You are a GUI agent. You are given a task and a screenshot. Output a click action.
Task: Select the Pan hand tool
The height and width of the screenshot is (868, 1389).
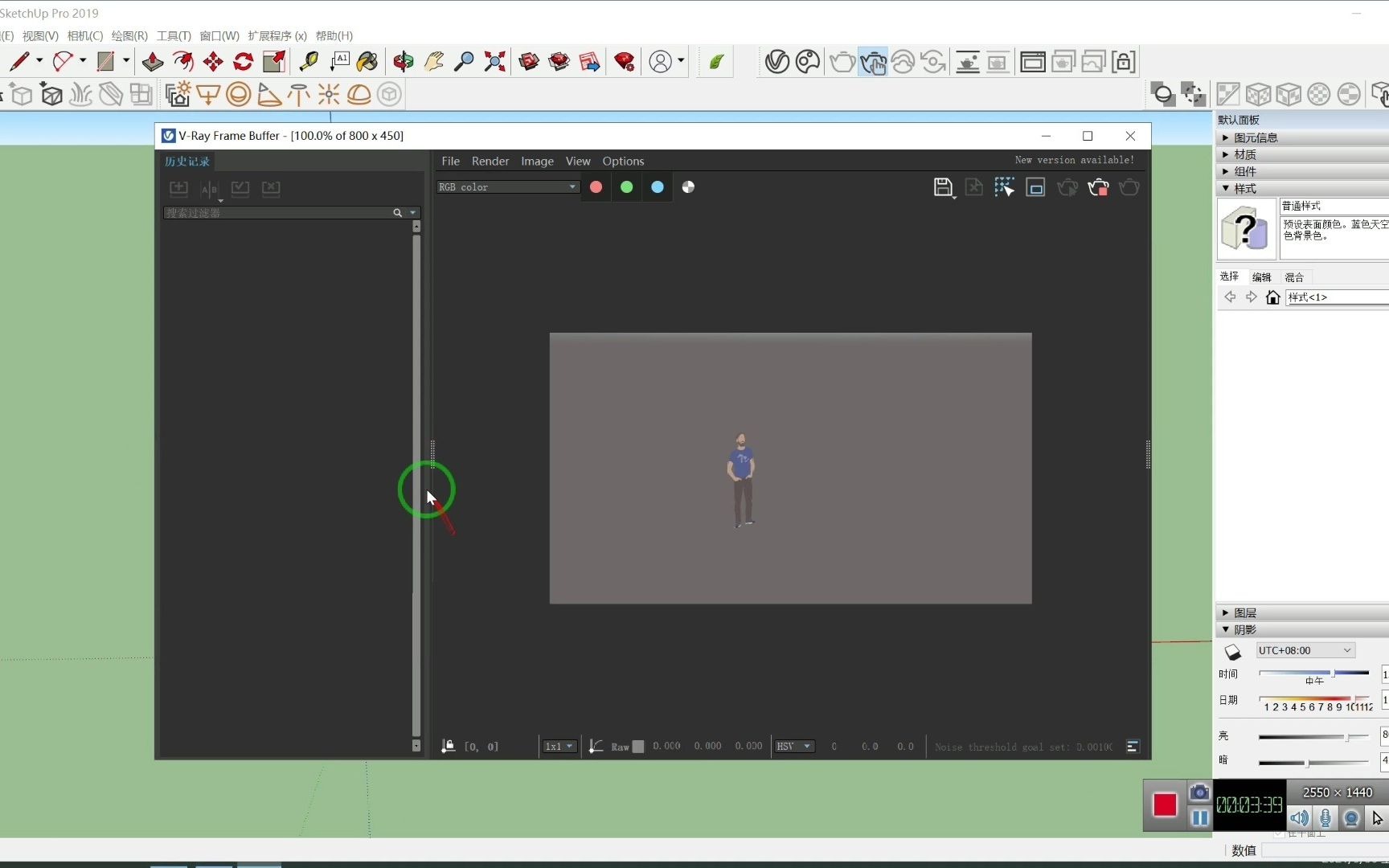point(433,61)
